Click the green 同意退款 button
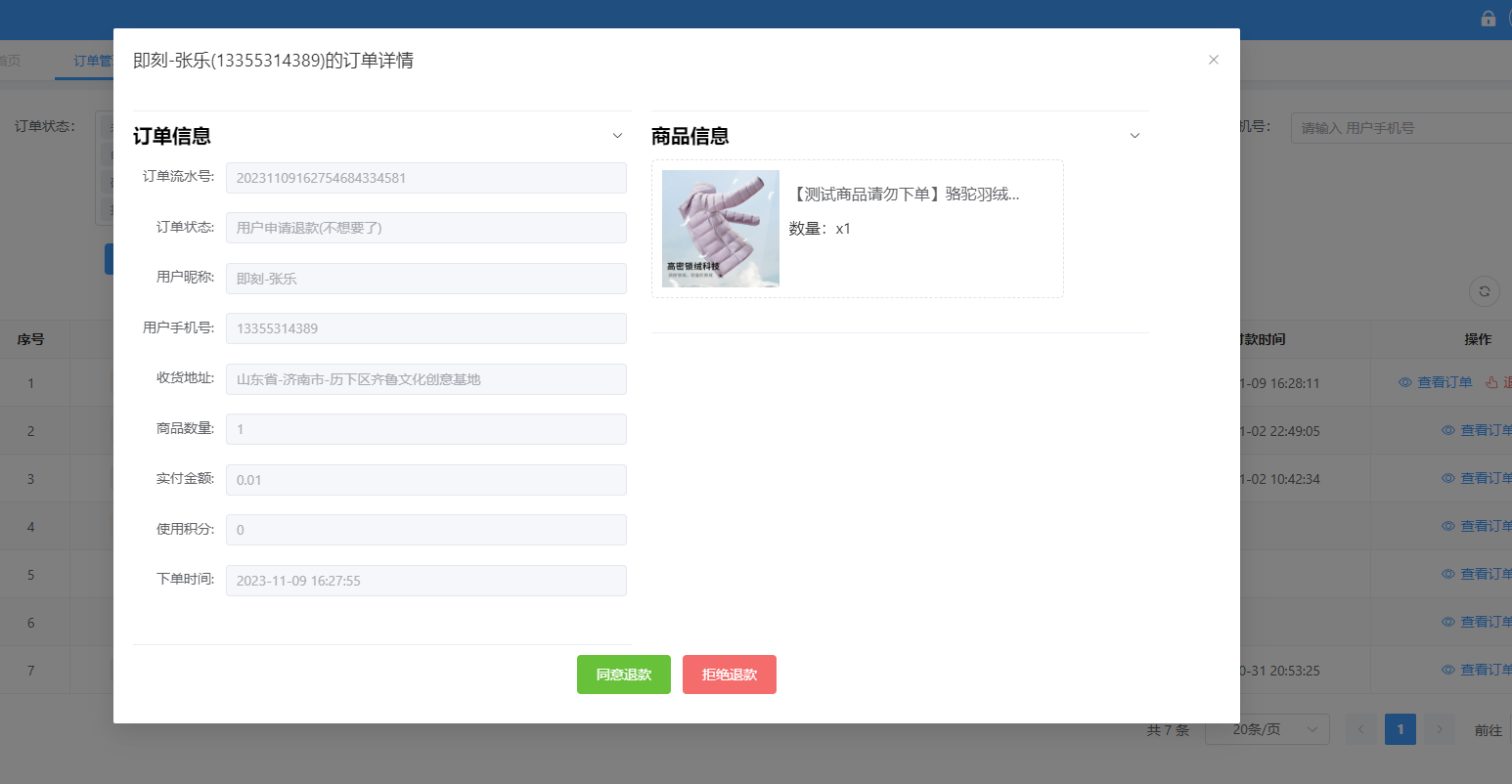This screenshot has height=784, width=1512. pos(623,675)
